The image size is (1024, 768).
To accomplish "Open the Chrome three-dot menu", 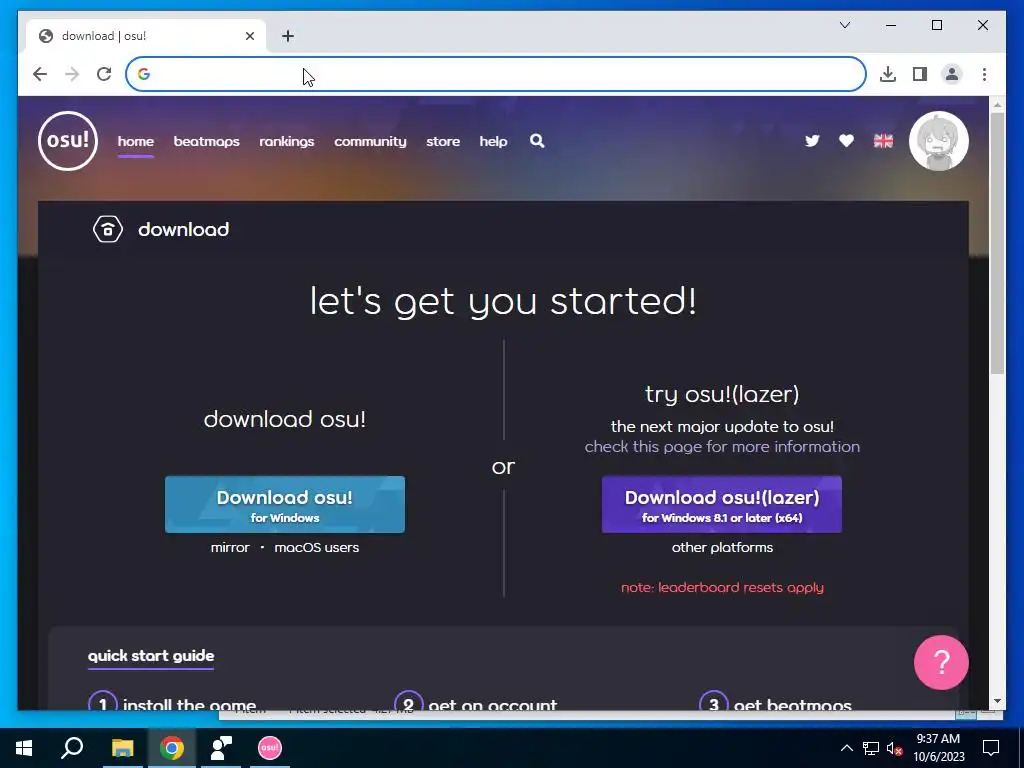I will point(984,74).
